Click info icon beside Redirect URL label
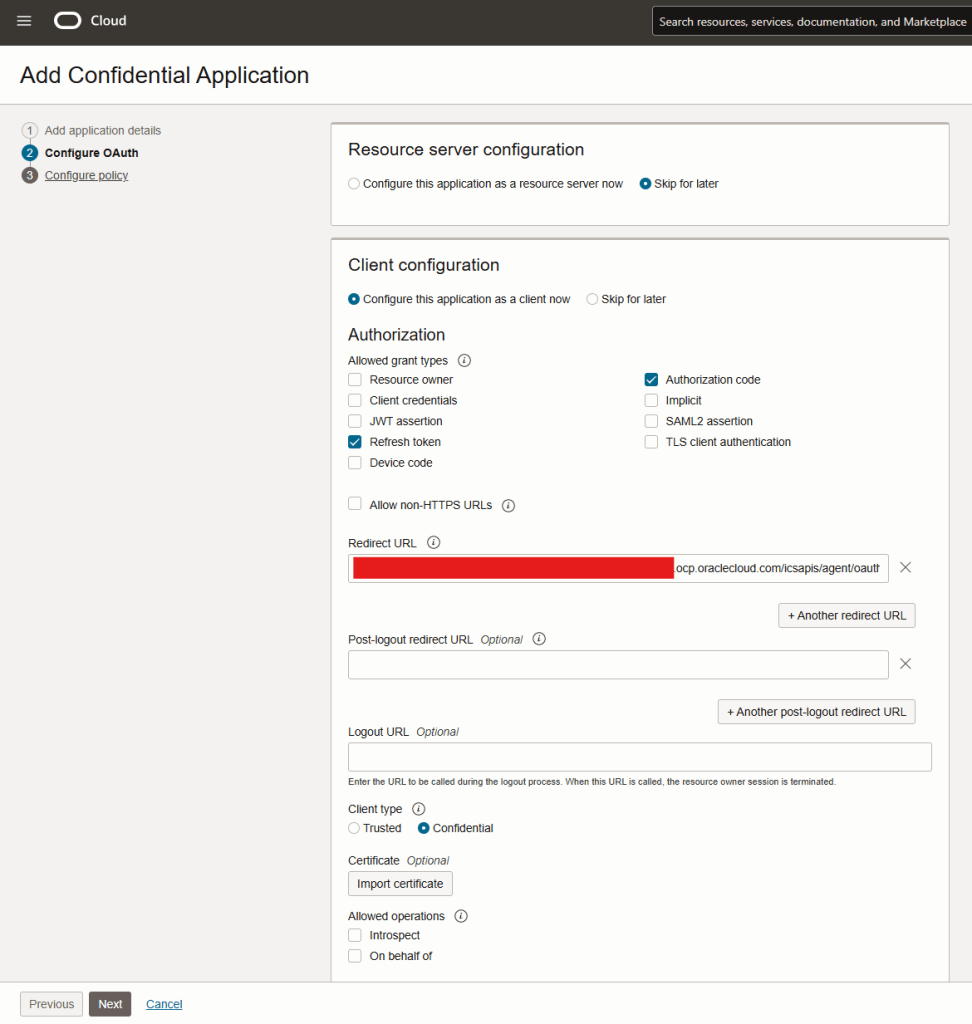Image resolution: width=972 pixels, height=1024 pixels. click(433, 543)
